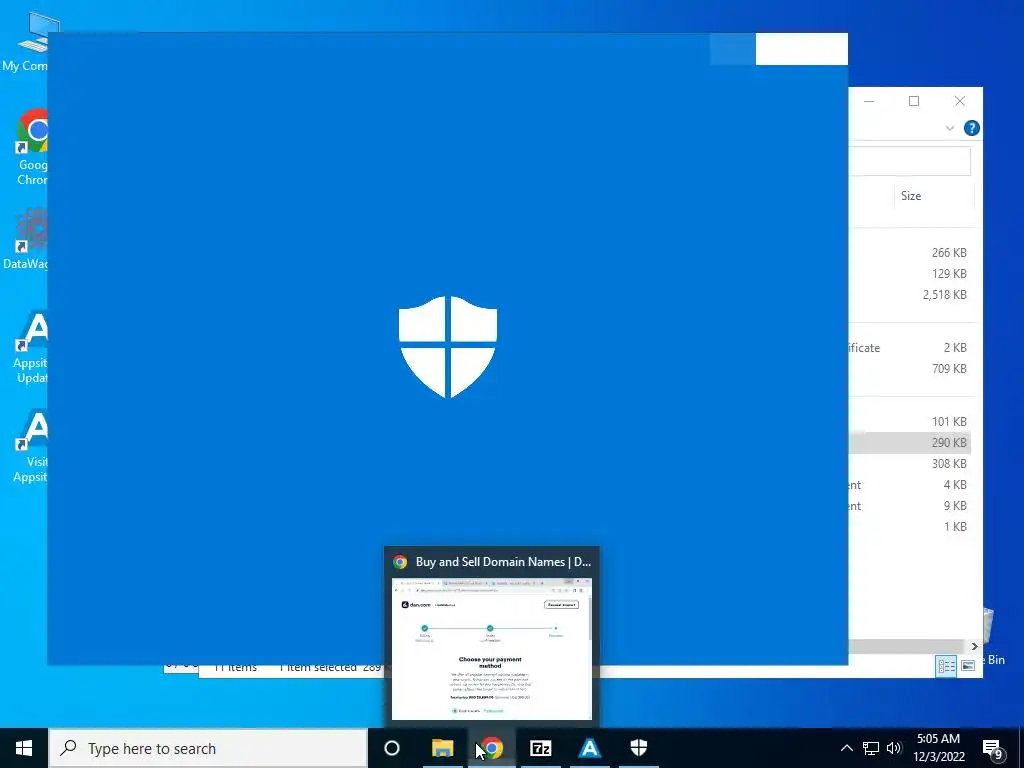1024x768 pixels.
Task: Select the Chrome preview thumbnail for dan.com
Action: (x=492, y=648)
